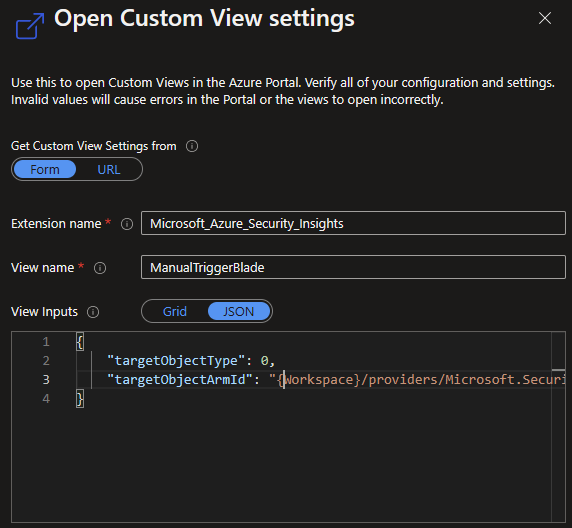Viewport: 572px width, 528px height.
Task: Close the Open Custom View settings panel
Action: [545, 18]
